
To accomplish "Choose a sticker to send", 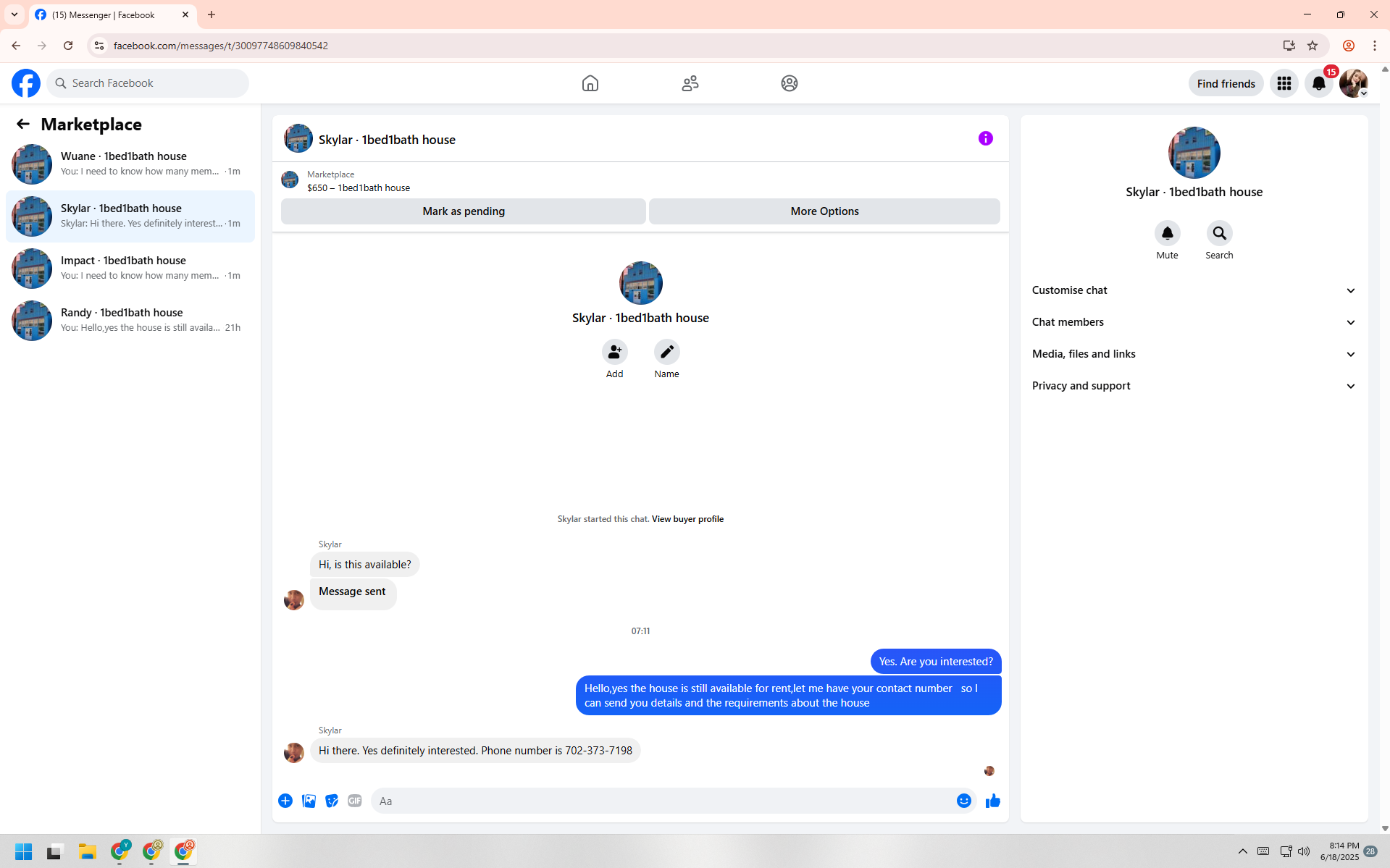I will tap(332, 801).
